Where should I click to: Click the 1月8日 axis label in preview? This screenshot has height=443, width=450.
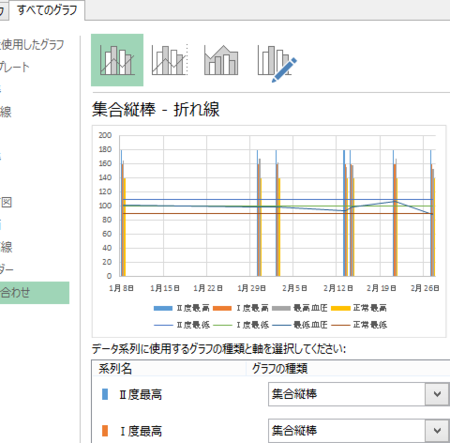(x=121, y=288)
